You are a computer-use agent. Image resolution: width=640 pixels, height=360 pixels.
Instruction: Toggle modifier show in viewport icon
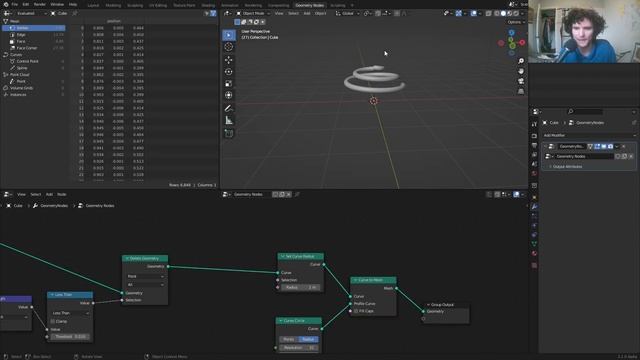click(604, 146)
